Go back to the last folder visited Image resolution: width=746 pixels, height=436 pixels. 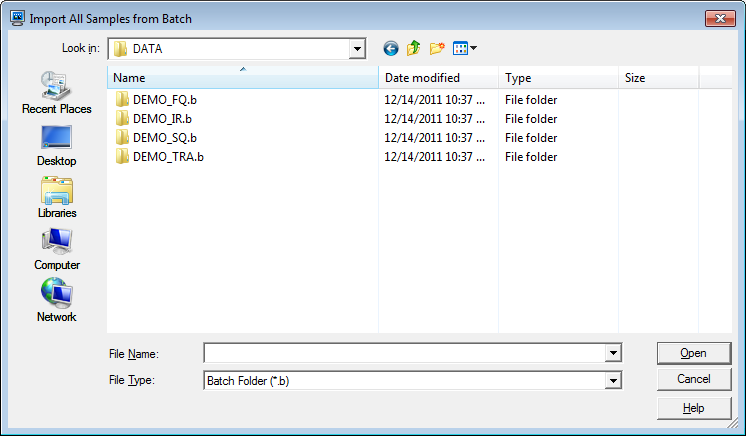point(391,48)
